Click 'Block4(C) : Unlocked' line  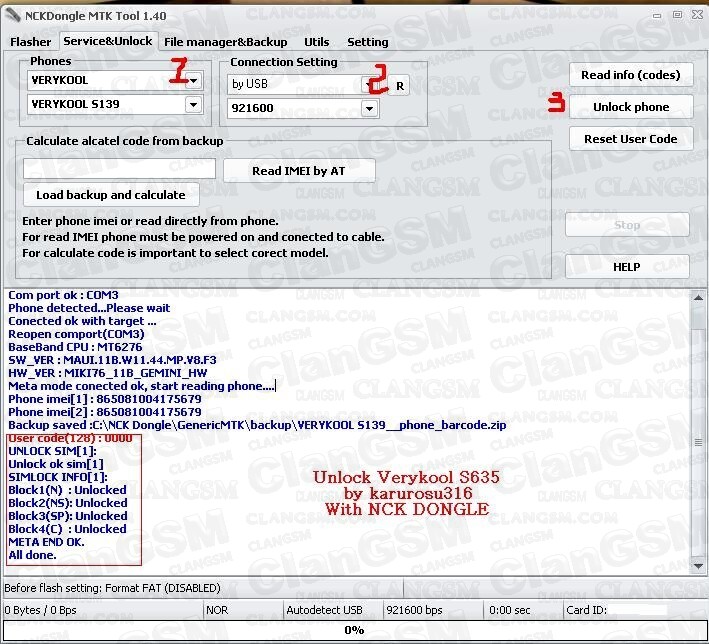tap(67, 529)
